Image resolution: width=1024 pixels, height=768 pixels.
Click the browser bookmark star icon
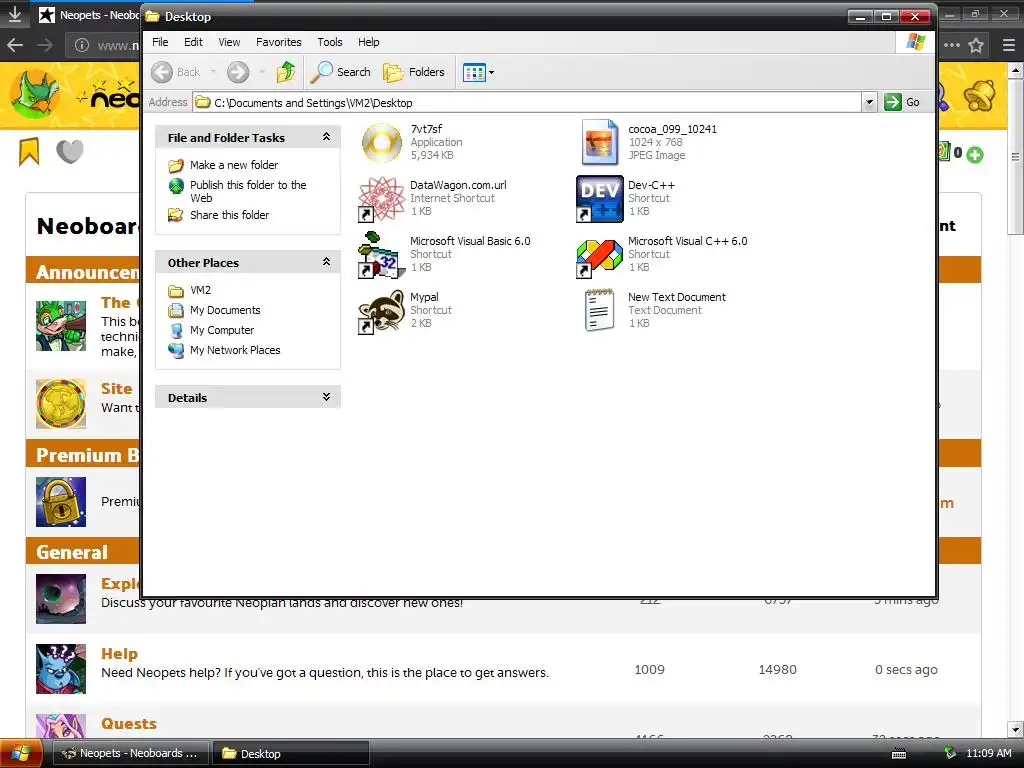click(x=976, y=45)
